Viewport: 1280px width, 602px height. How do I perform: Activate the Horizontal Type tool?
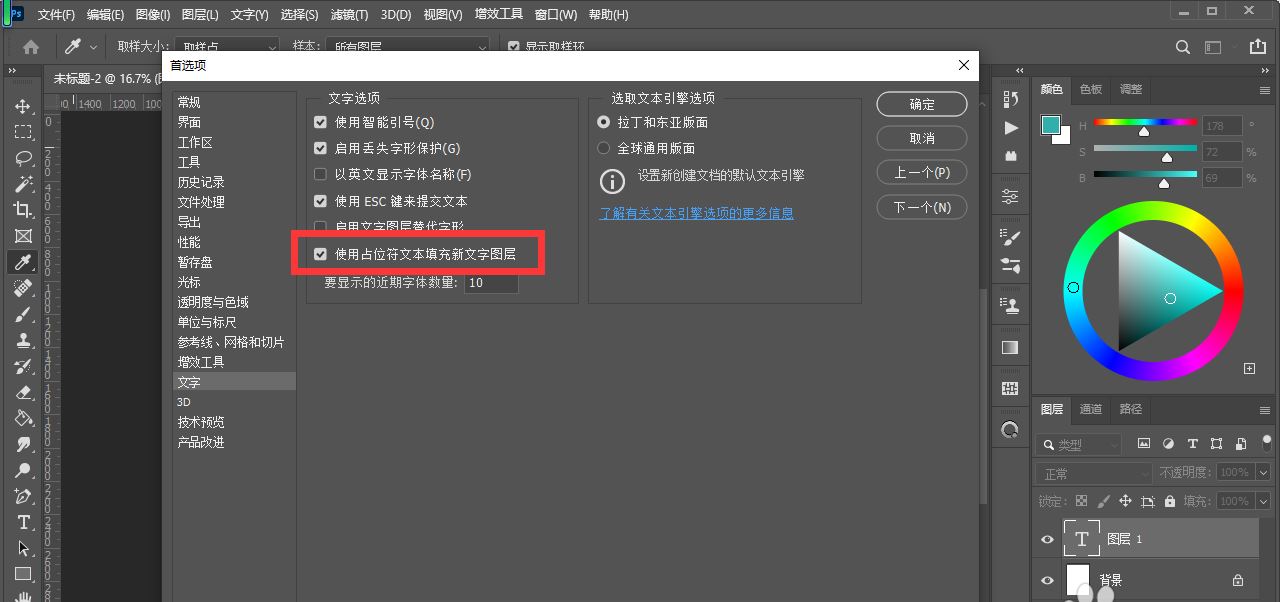point(23,523)
